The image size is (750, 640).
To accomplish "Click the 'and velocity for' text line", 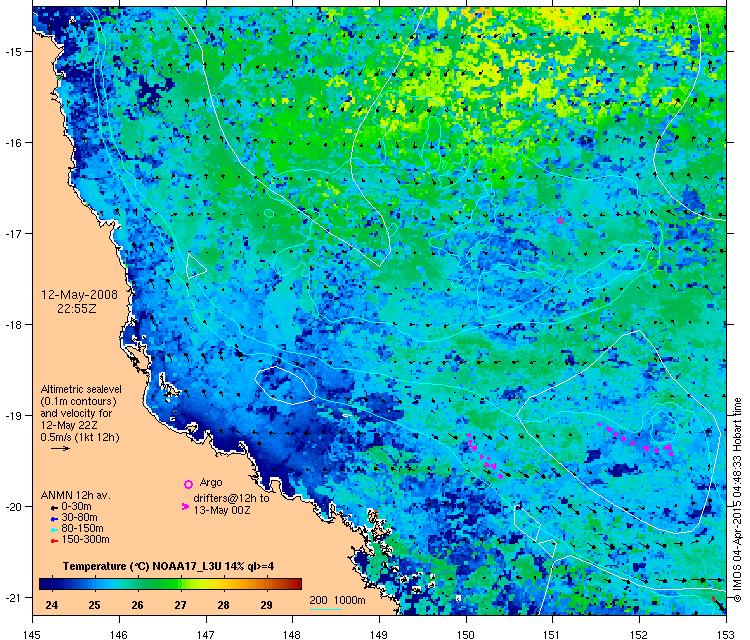I will (x=76, y=413).
